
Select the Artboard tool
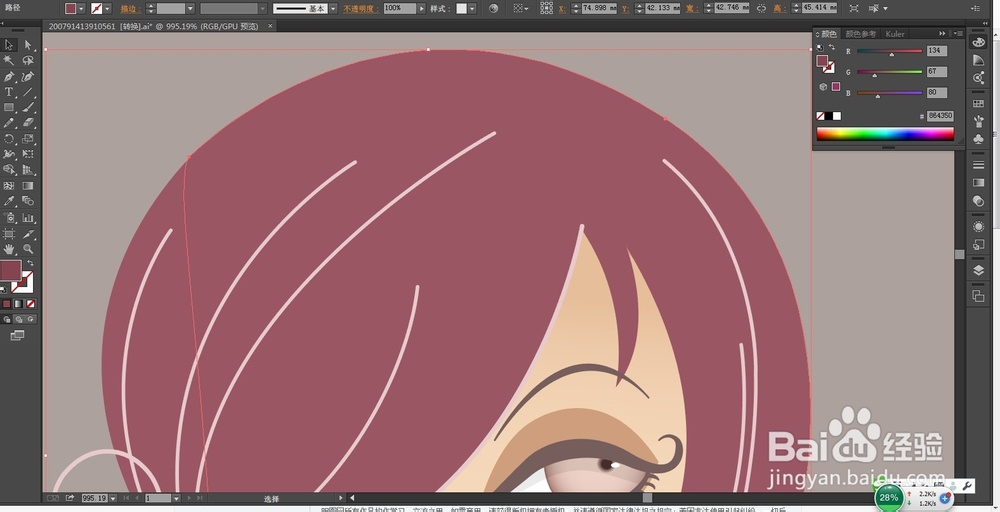click(x=9, y=234)
